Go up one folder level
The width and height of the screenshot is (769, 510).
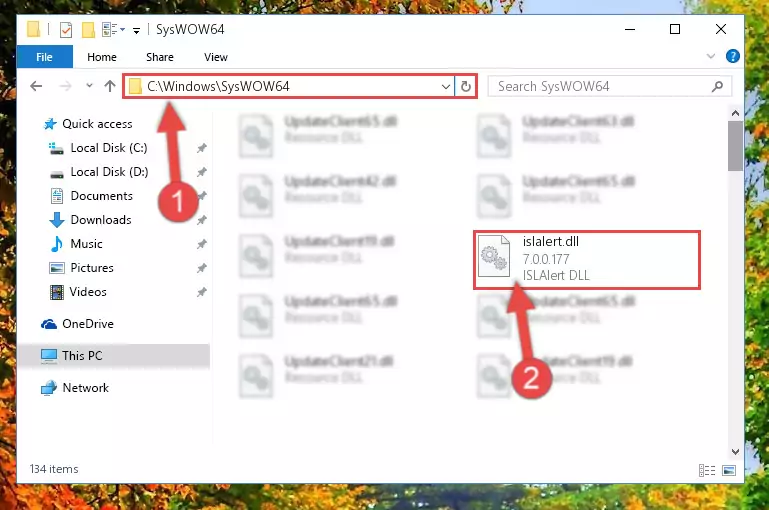(110, 86)
